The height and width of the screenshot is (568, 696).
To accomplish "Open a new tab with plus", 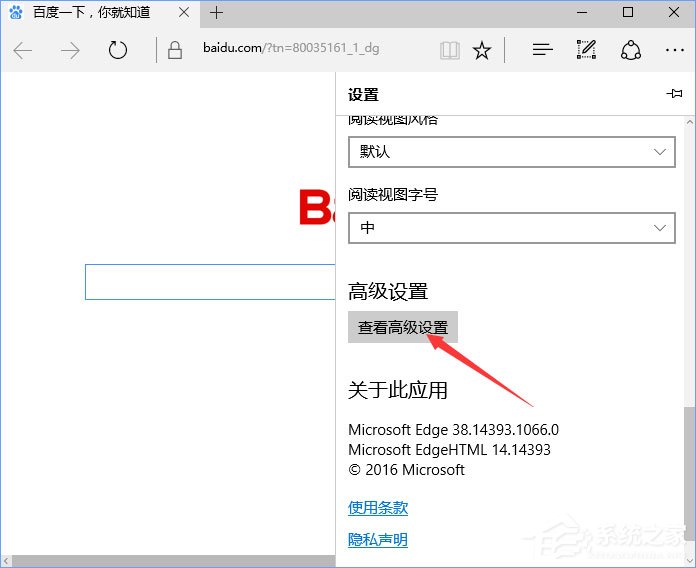I will (216, 13).
